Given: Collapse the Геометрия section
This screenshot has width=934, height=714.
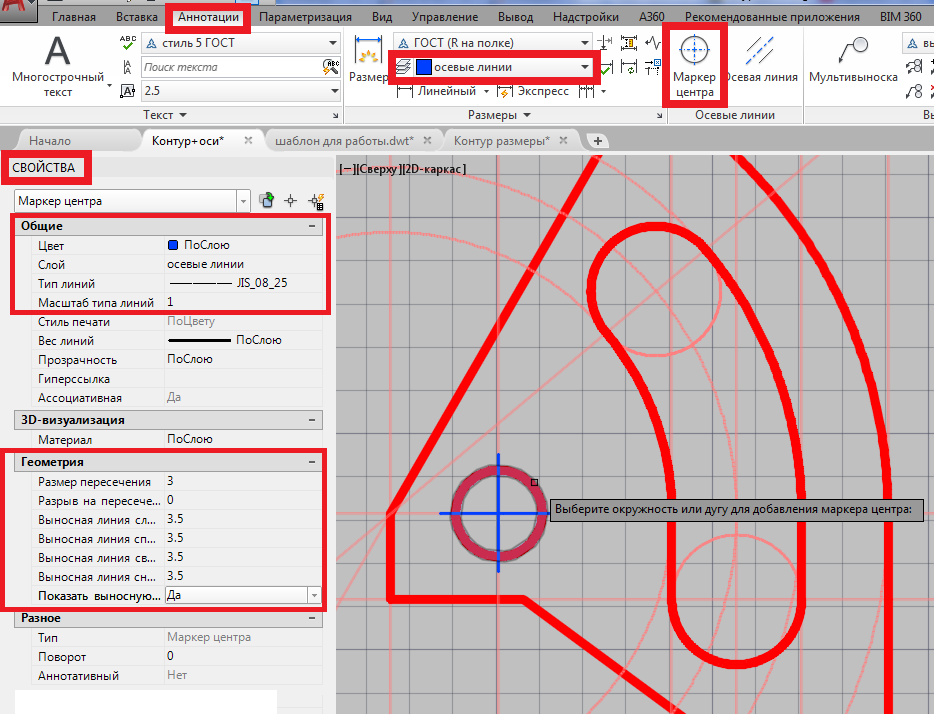Looking at the screenshot, I should [314, 462].
